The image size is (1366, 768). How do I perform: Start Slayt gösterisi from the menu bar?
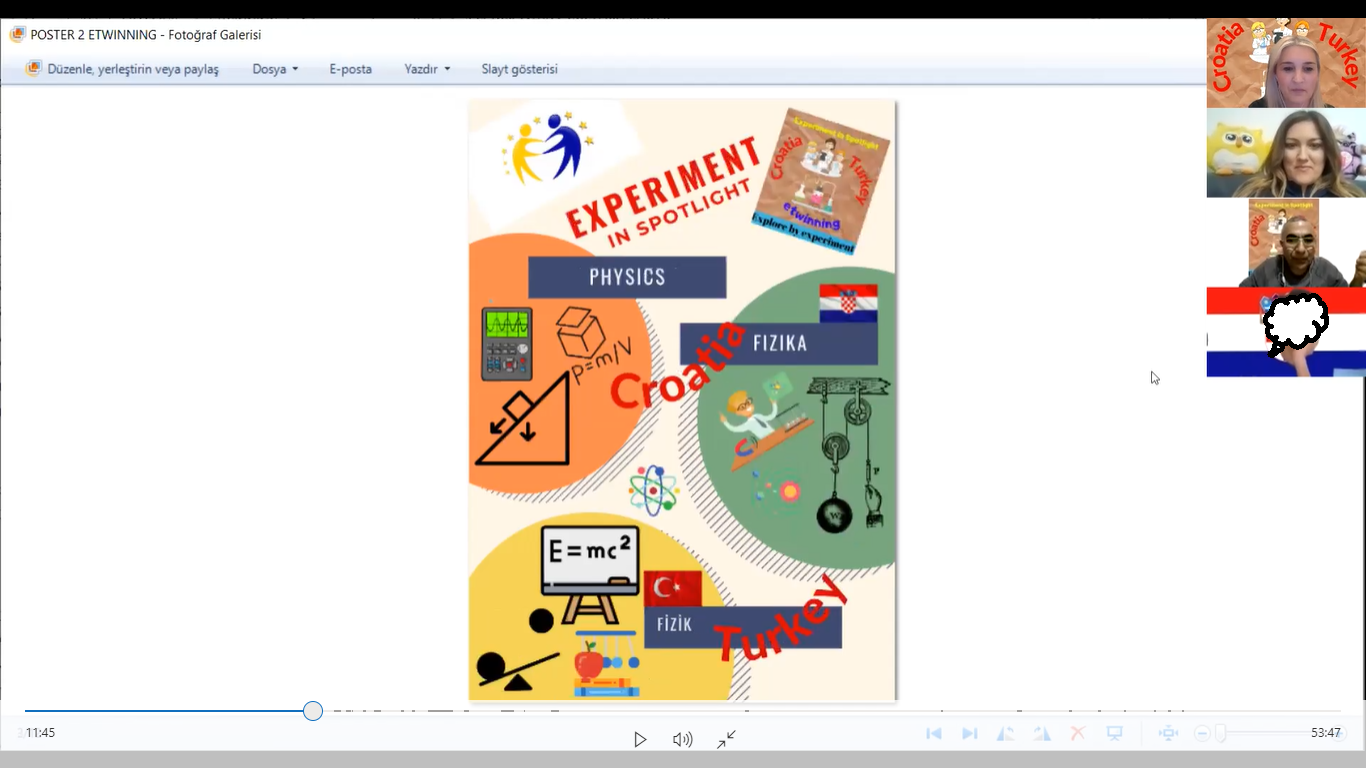coord(520,69)
